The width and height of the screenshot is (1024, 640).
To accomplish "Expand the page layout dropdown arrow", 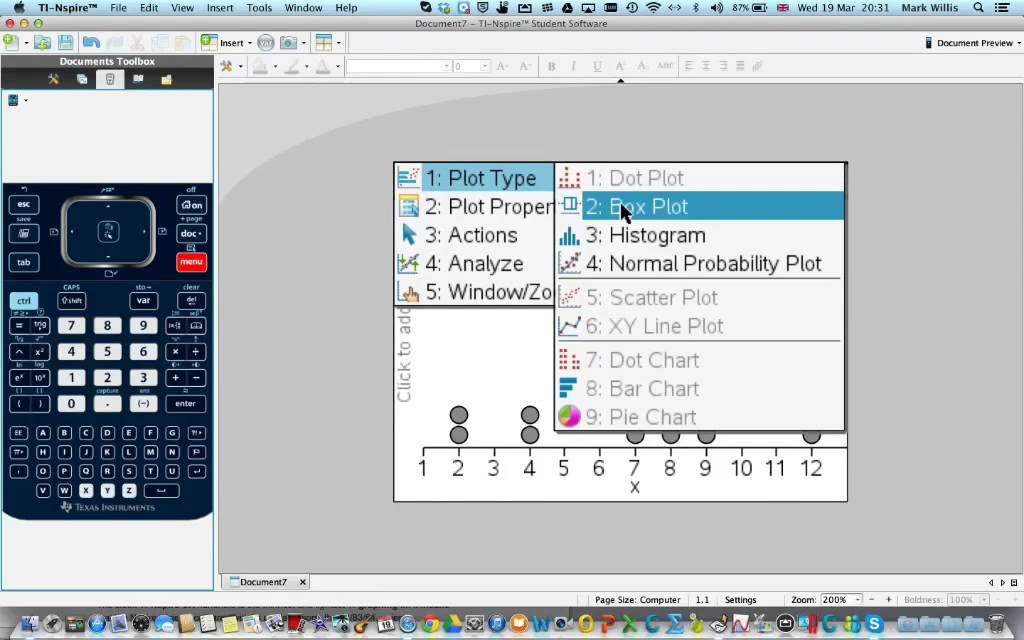I will [x=338, y=43].
